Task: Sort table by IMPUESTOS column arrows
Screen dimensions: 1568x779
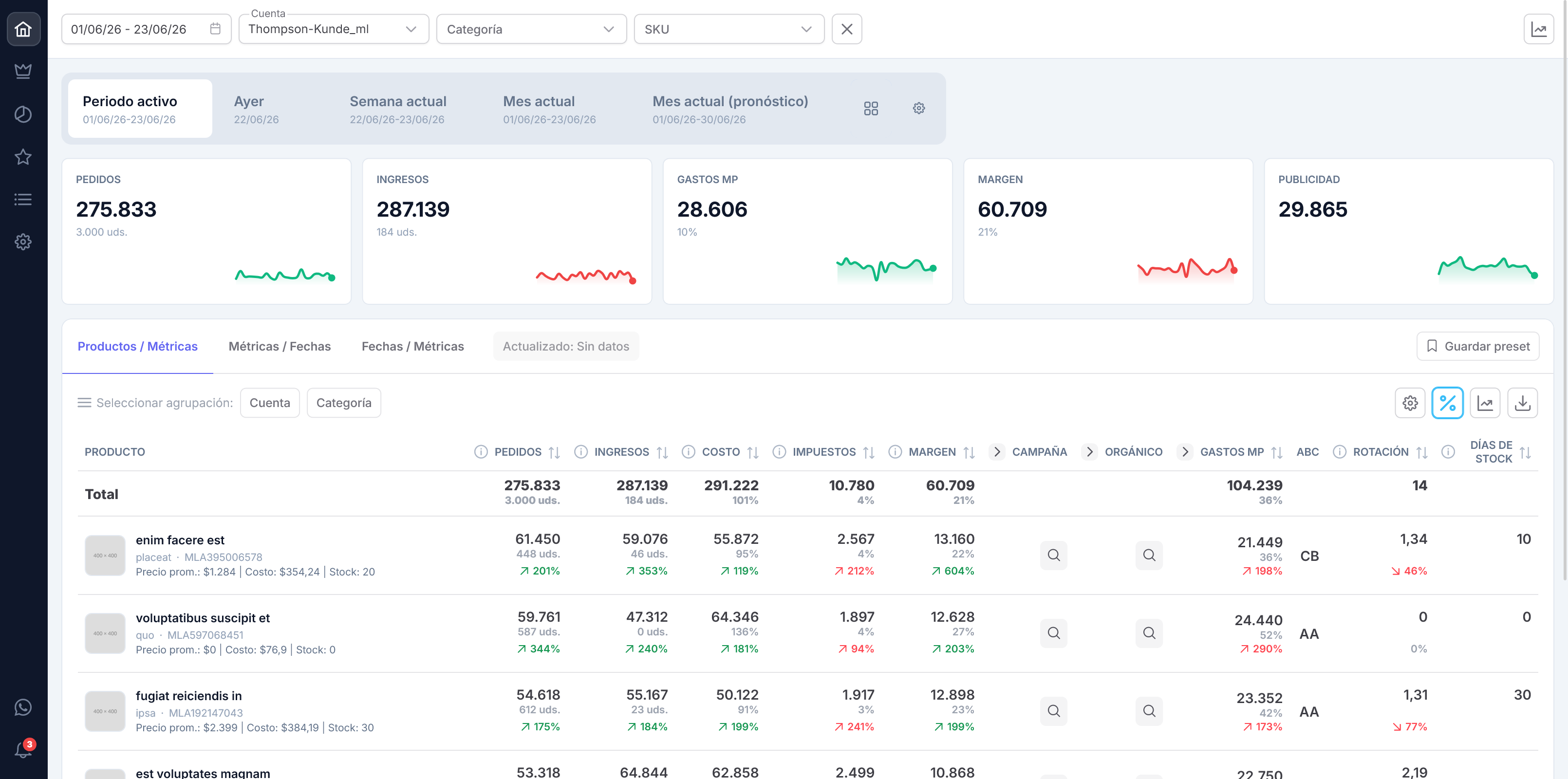Action: click(869, 452)
